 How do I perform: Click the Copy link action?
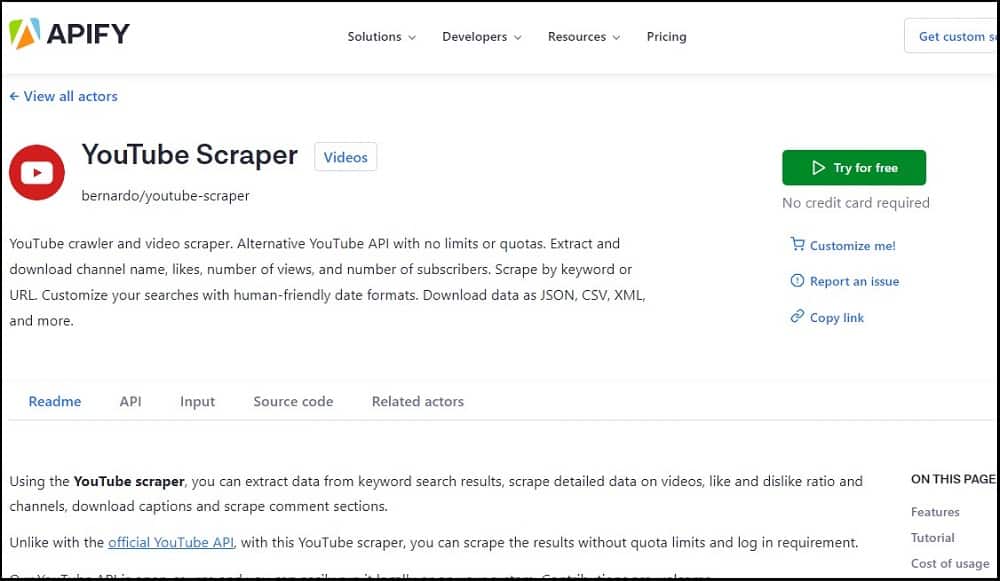click(x=837, y=318)
